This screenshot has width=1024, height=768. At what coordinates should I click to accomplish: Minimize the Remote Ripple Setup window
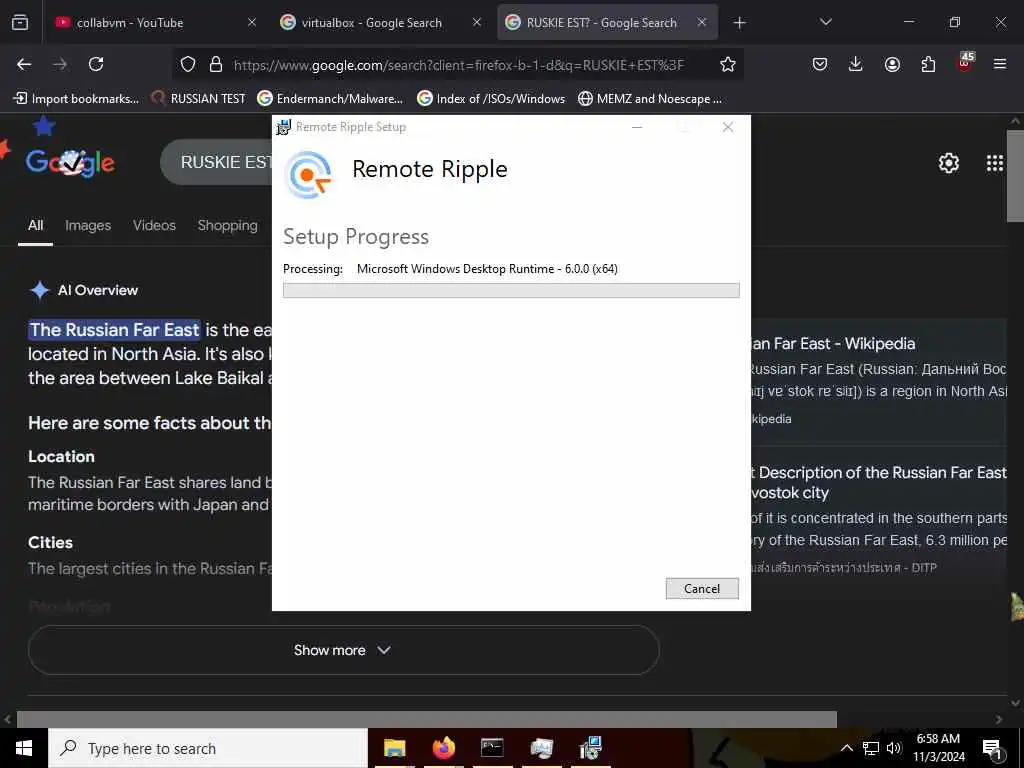[x=637, y=127]
